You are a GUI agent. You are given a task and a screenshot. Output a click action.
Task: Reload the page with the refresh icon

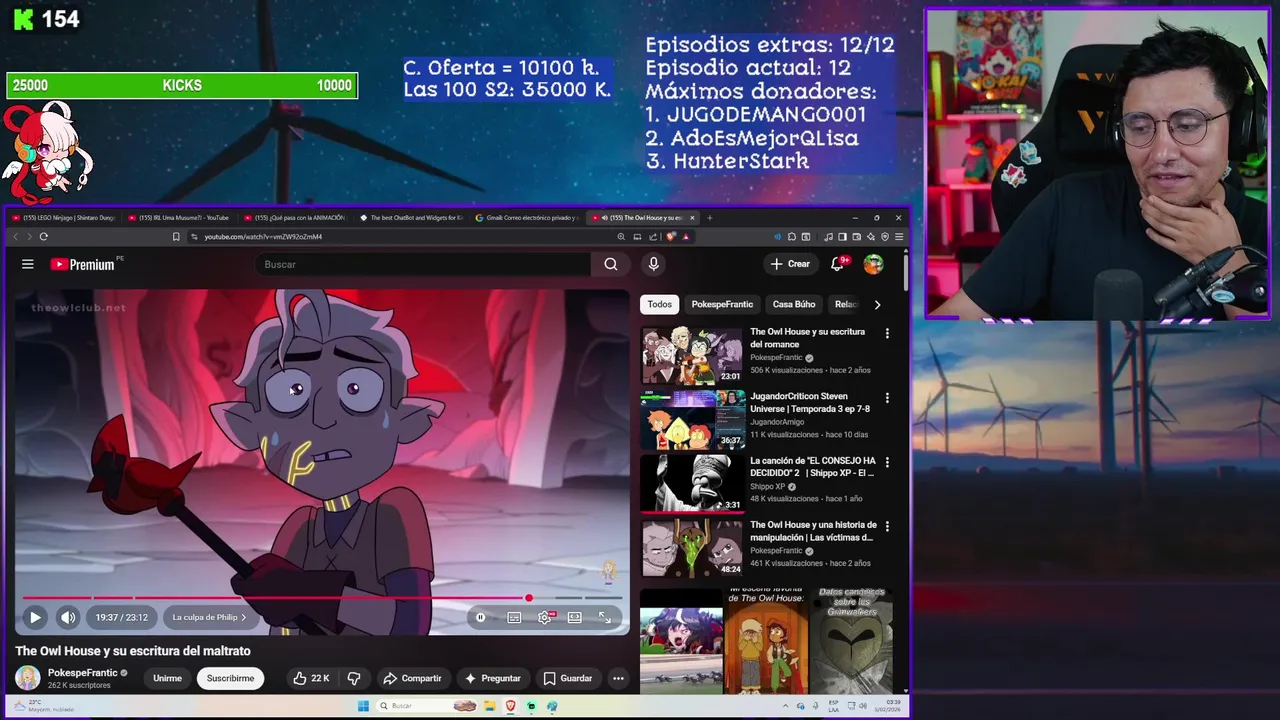(43, 237)
